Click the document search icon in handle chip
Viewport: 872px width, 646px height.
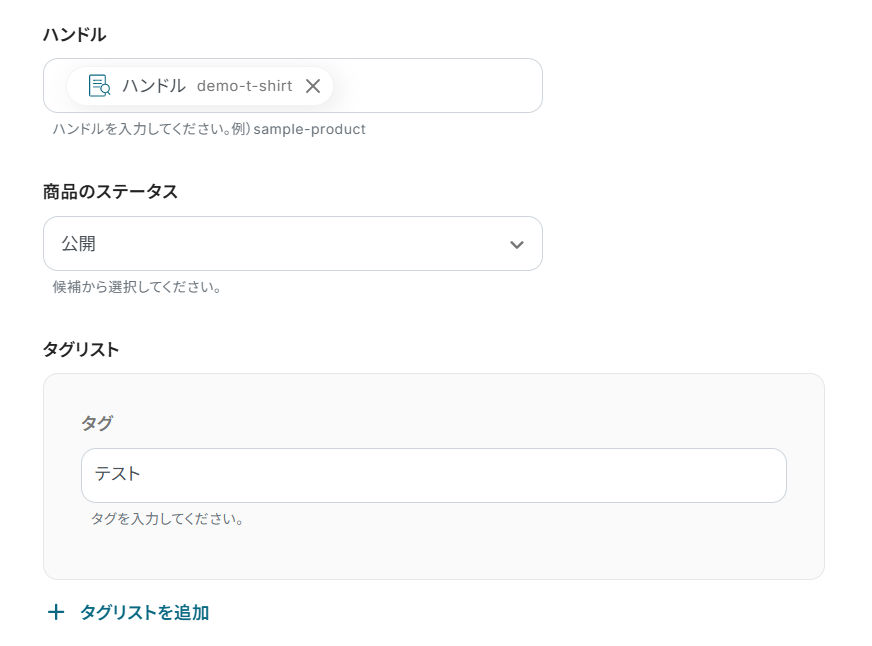(x=99, y=86)
